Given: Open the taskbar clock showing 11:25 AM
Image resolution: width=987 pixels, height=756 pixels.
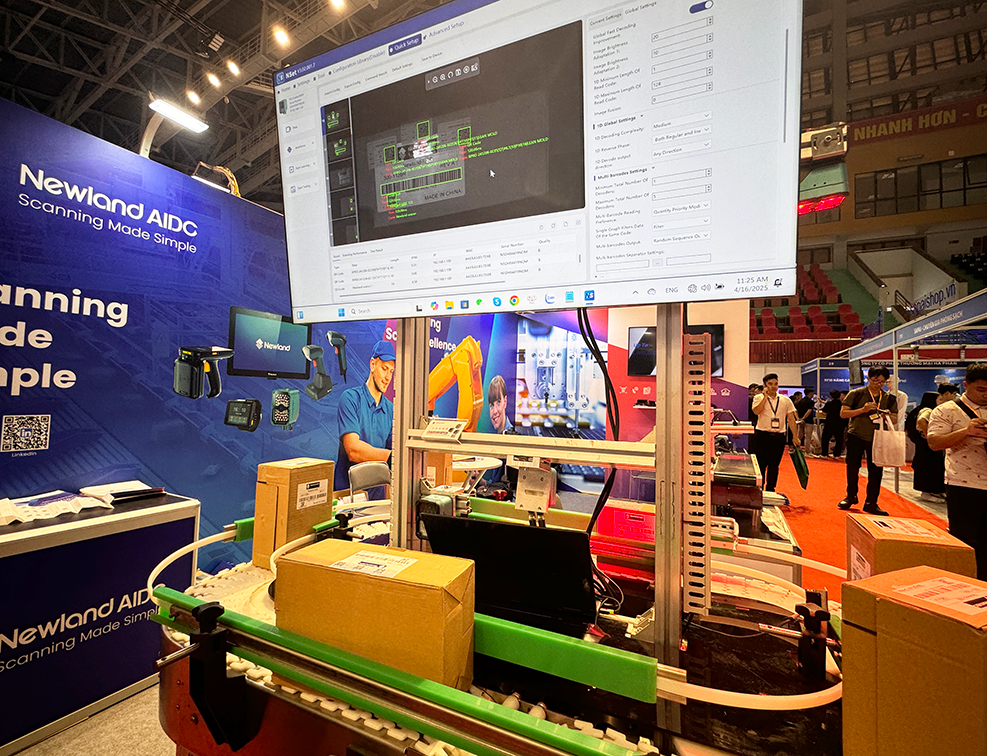Looking at the screenshot, I should coord(751,284).
